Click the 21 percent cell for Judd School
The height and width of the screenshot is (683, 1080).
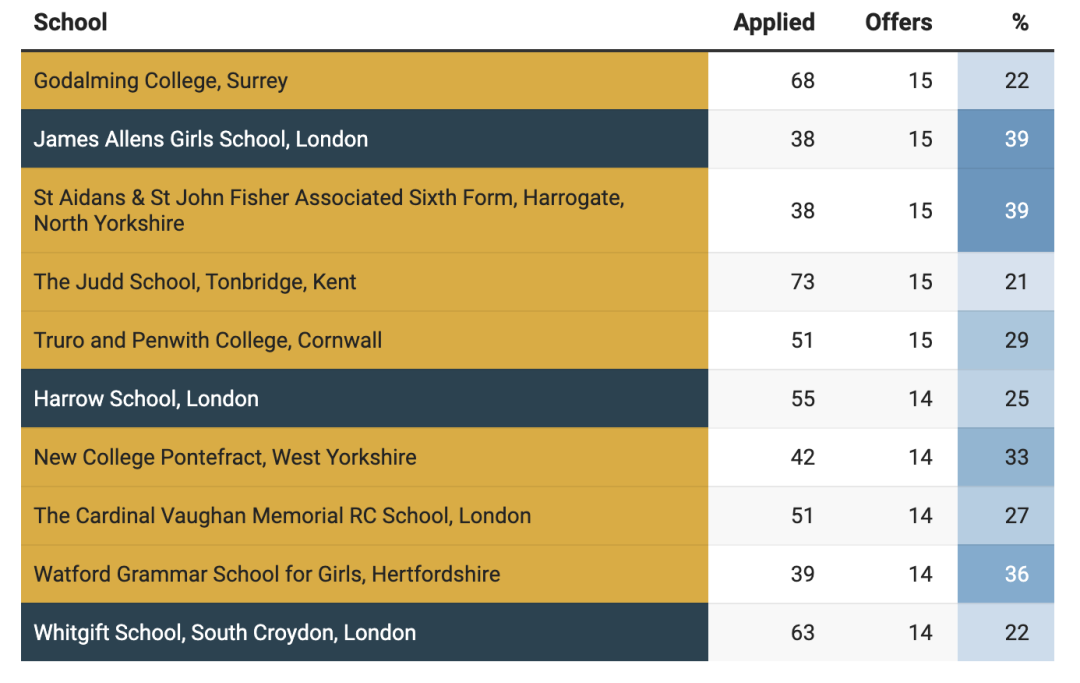click(1006, 282)
